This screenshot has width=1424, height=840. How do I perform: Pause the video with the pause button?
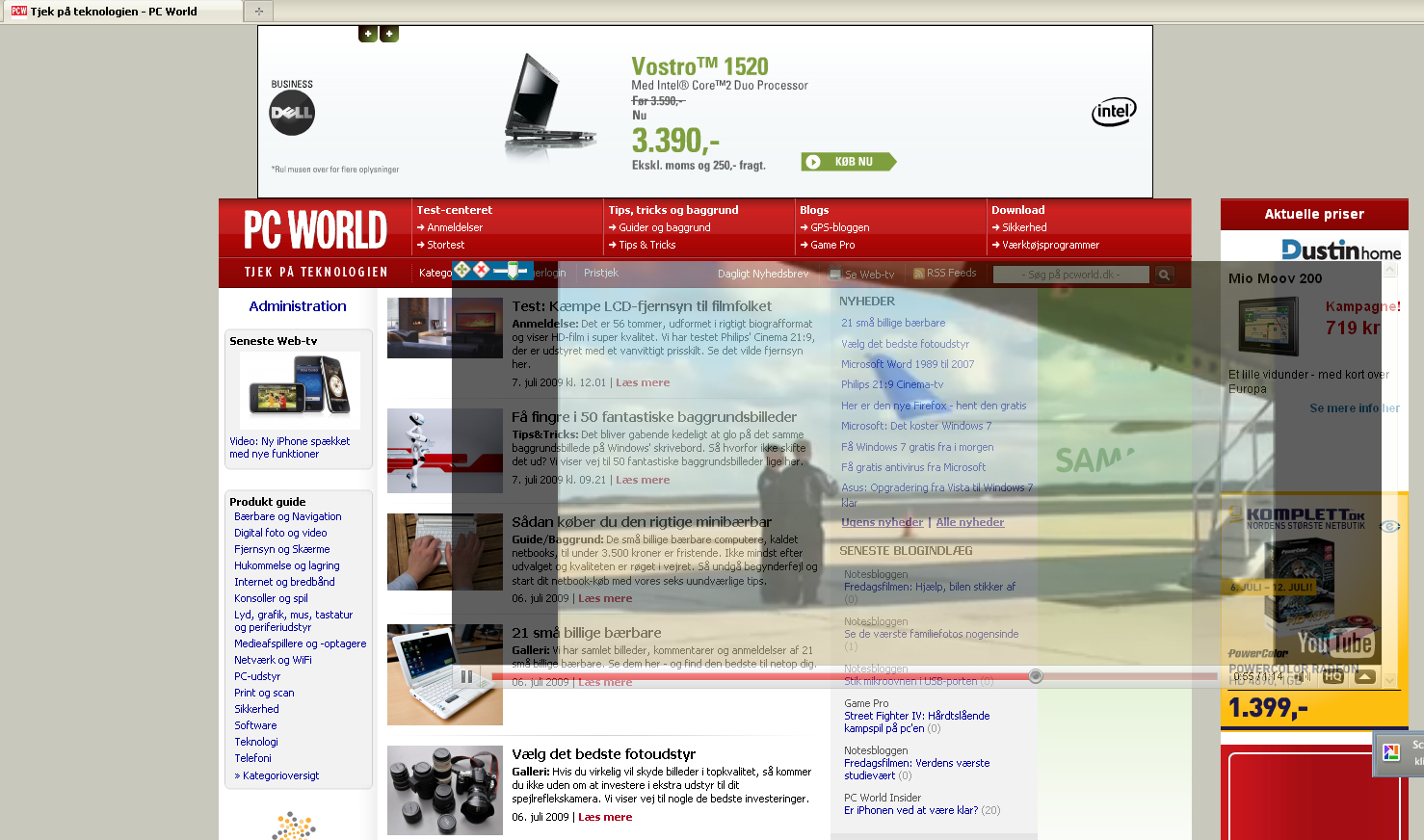point(467,677)
